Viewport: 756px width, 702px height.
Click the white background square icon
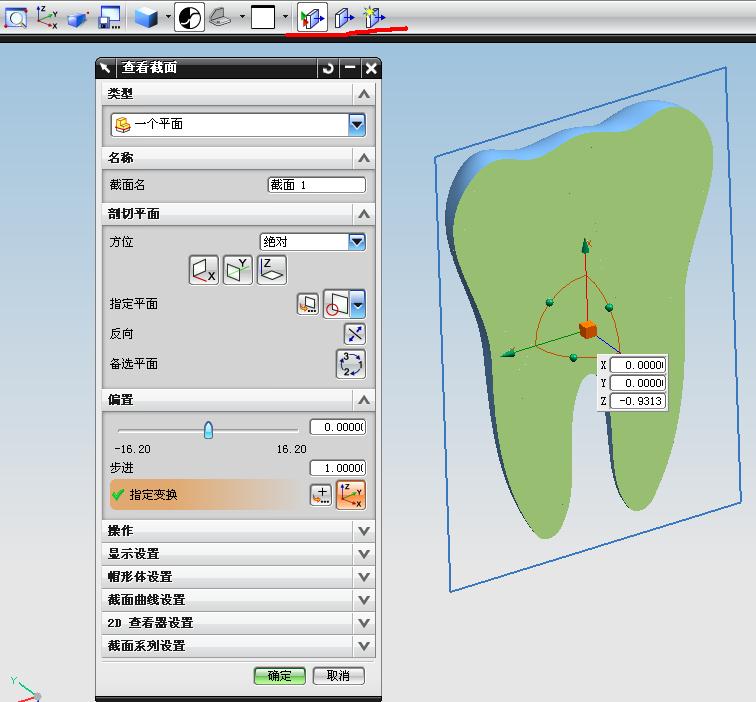click(263, 17)
